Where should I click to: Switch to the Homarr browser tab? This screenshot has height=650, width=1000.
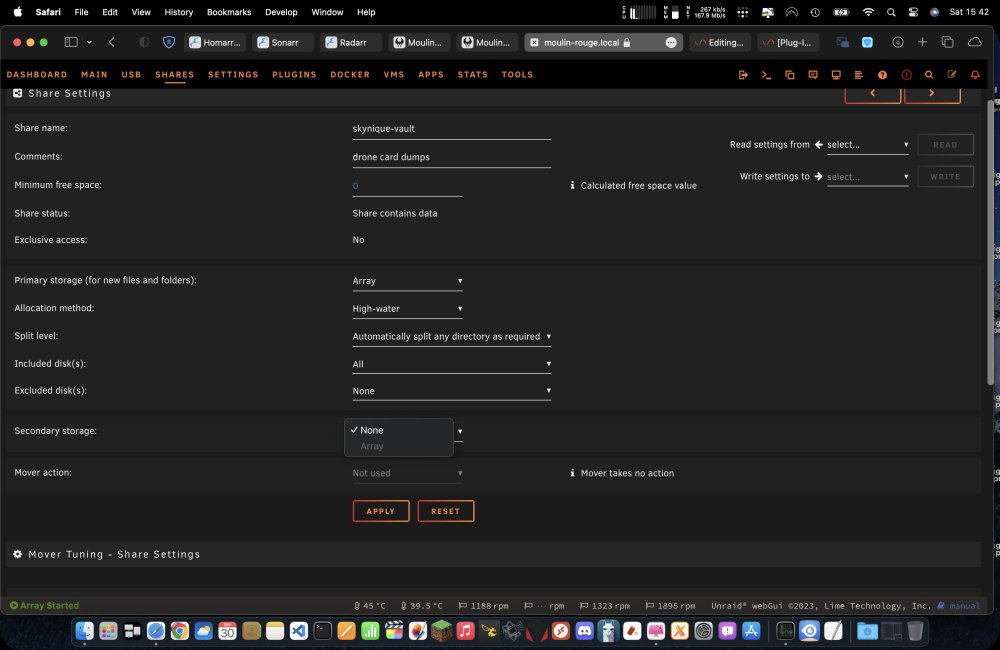pyautogui.click(x=215, y=43)
